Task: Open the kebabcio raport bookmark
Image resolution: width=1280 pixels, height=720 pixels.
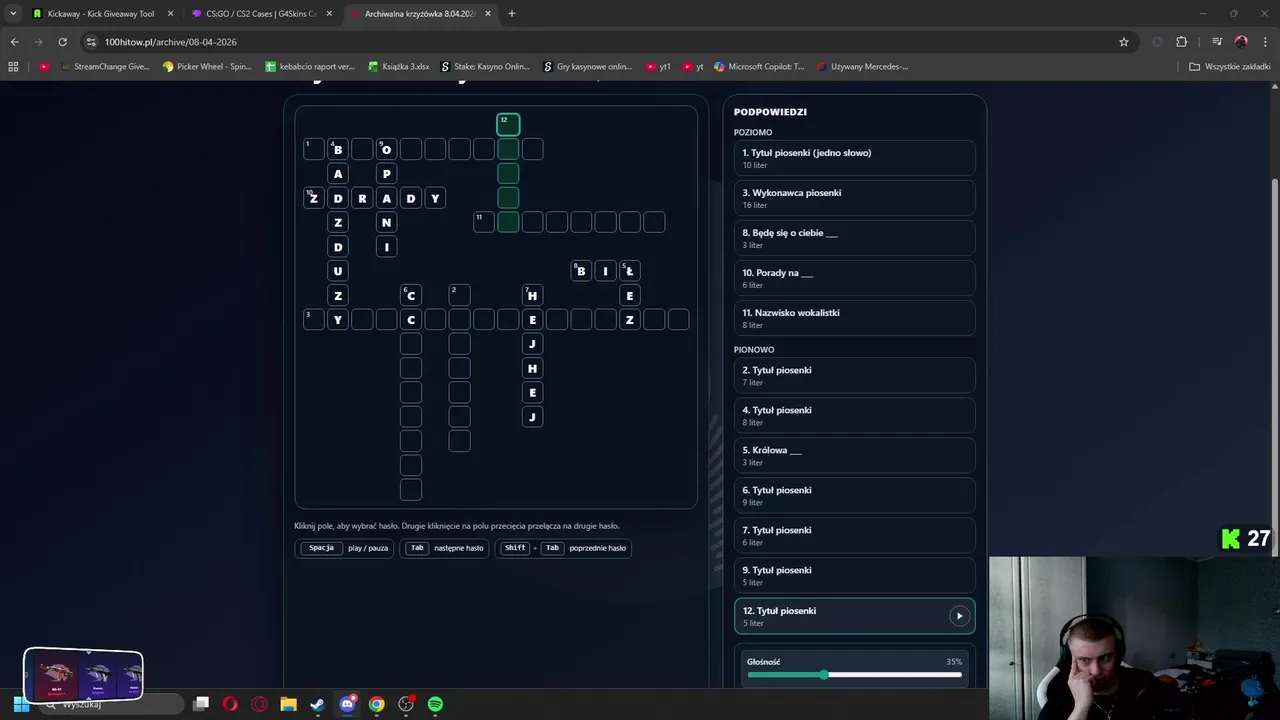Action: point(310,67)
